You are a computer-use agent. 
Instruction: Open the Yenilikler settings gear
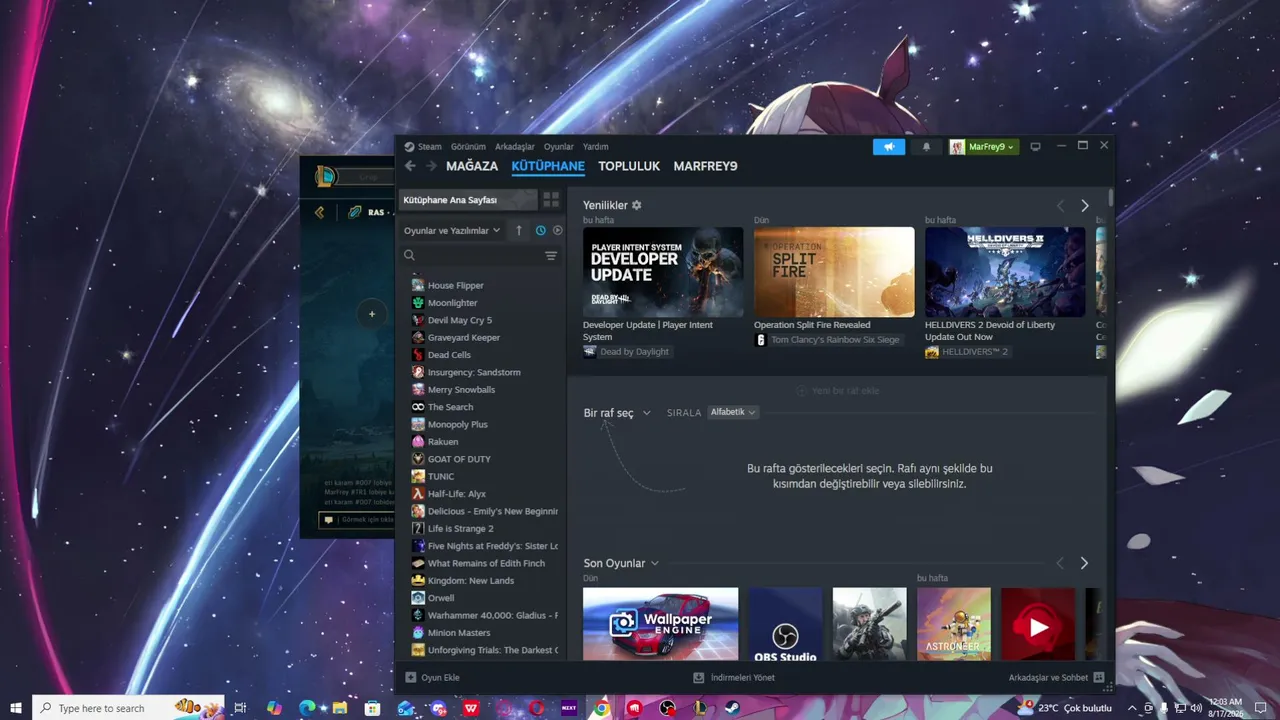click(636, 205)
